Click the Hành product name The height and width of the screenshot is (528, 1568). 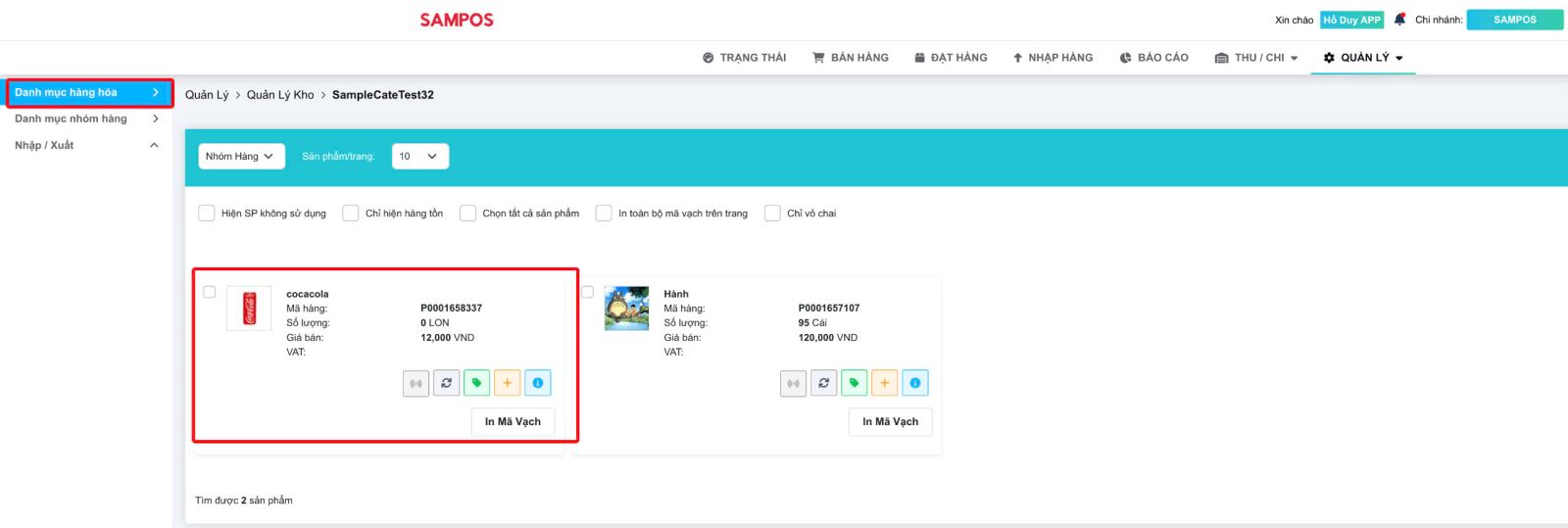coord(676,294)
